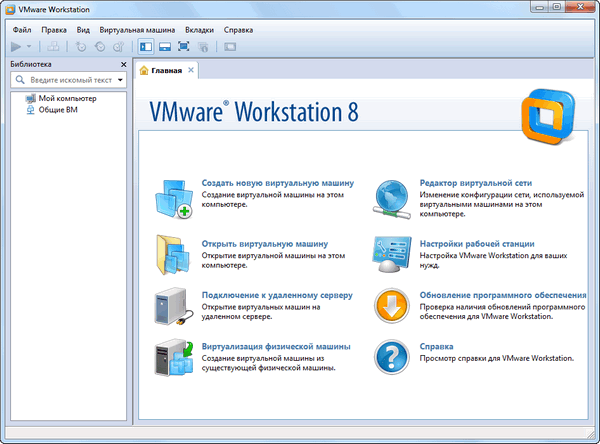Toggle full screen mode in toolbar

tap(184, 46)
